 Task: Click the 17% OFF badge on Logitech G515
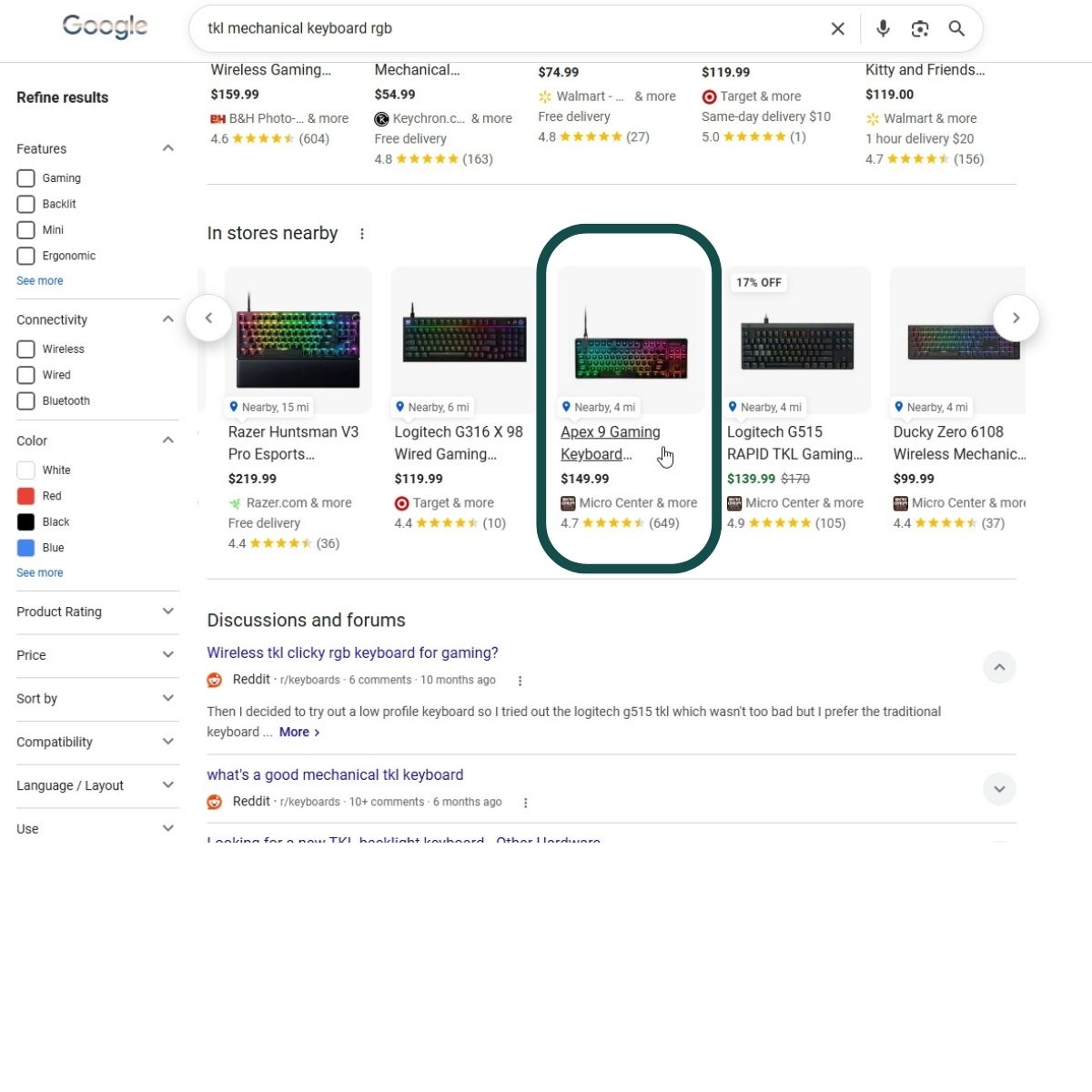pos(758,283)
